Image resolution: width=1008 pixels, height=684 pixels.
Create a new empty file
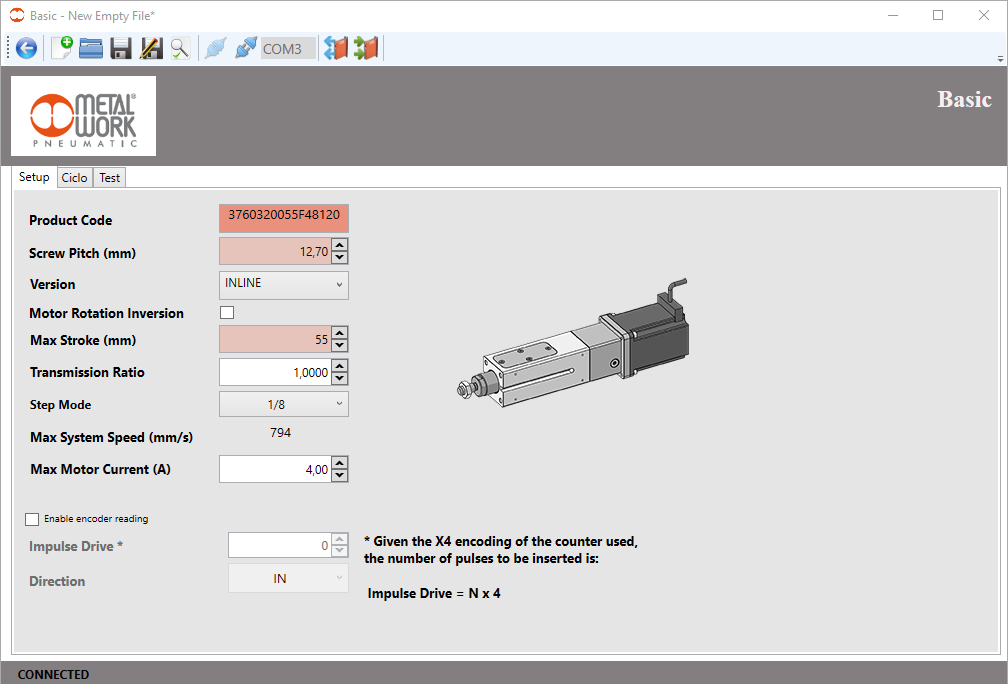(62, 48)
